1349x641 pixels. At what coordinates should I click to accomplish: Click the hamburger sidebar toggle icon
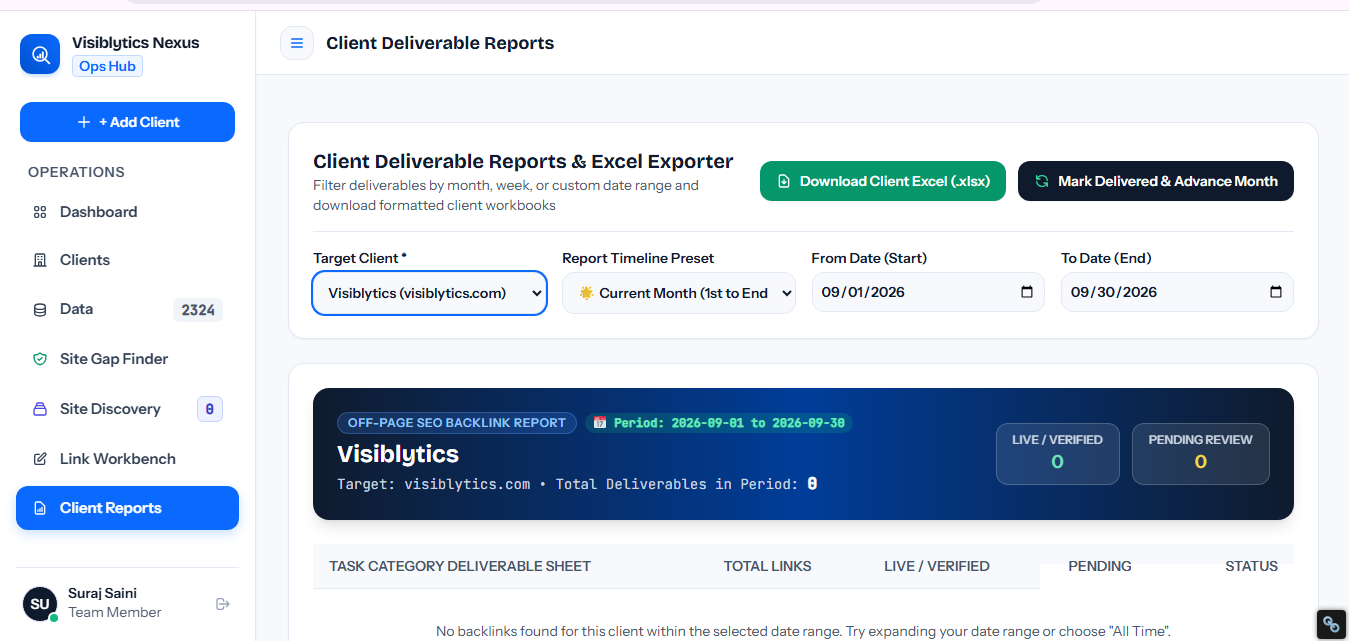(297, 43)
